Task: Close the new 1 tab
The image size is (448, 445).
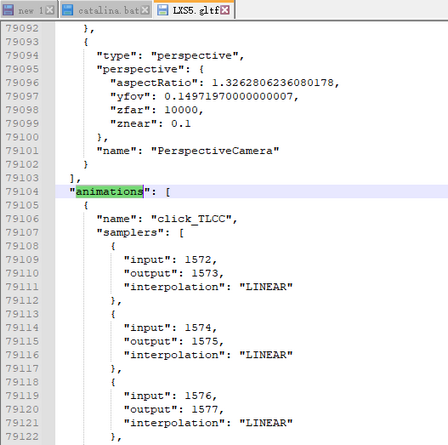Action: pos(50,10)
